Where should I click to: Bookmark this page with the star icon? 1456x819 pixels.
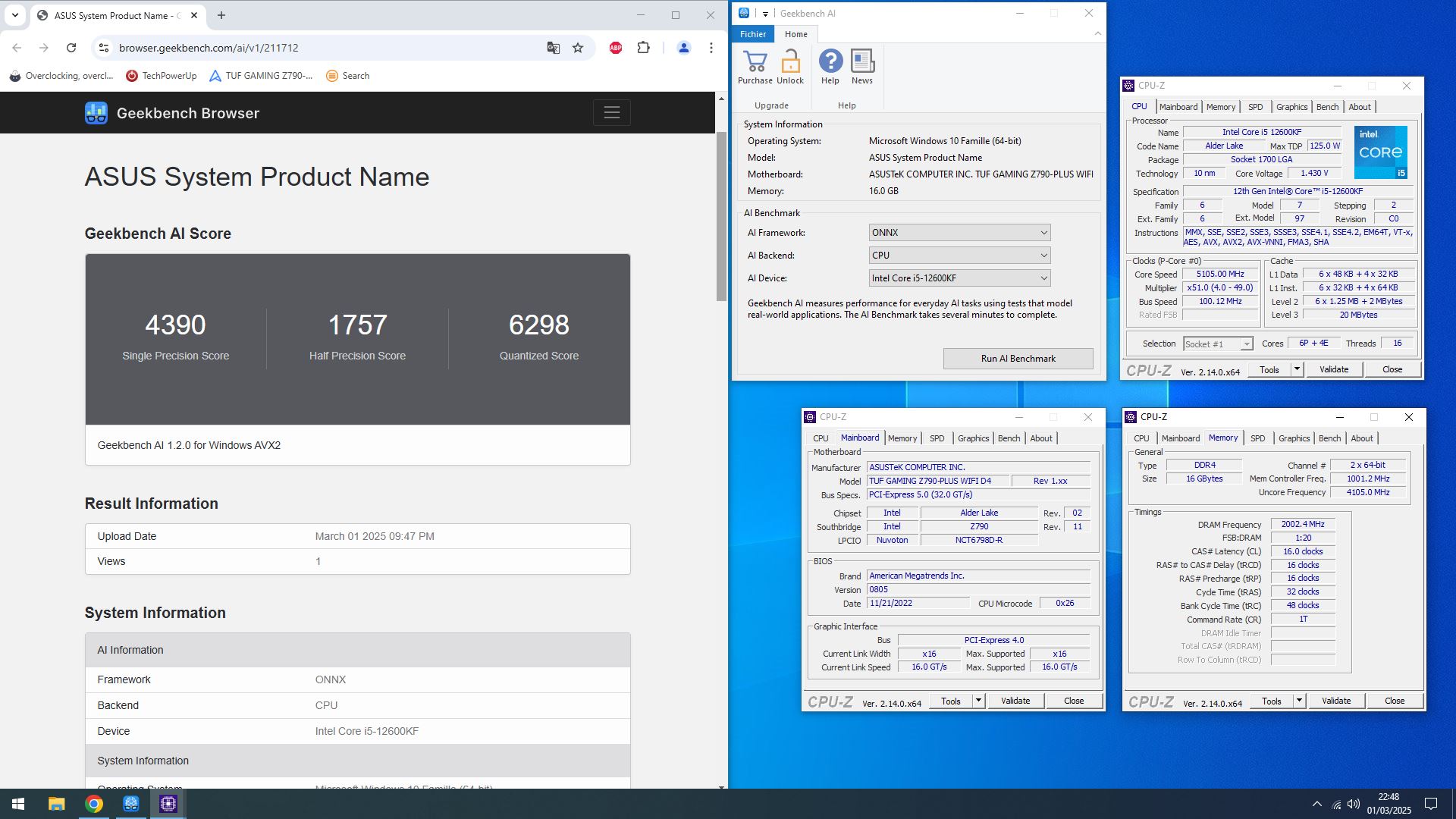(578, 48)
